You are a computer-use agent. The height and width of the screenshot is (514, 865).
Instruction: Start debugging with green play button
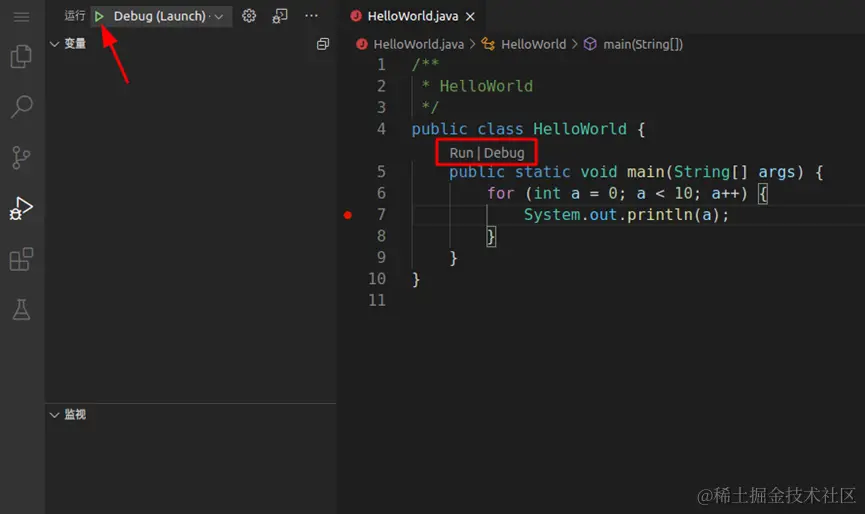pyautogui.click(x=99, y=17)
